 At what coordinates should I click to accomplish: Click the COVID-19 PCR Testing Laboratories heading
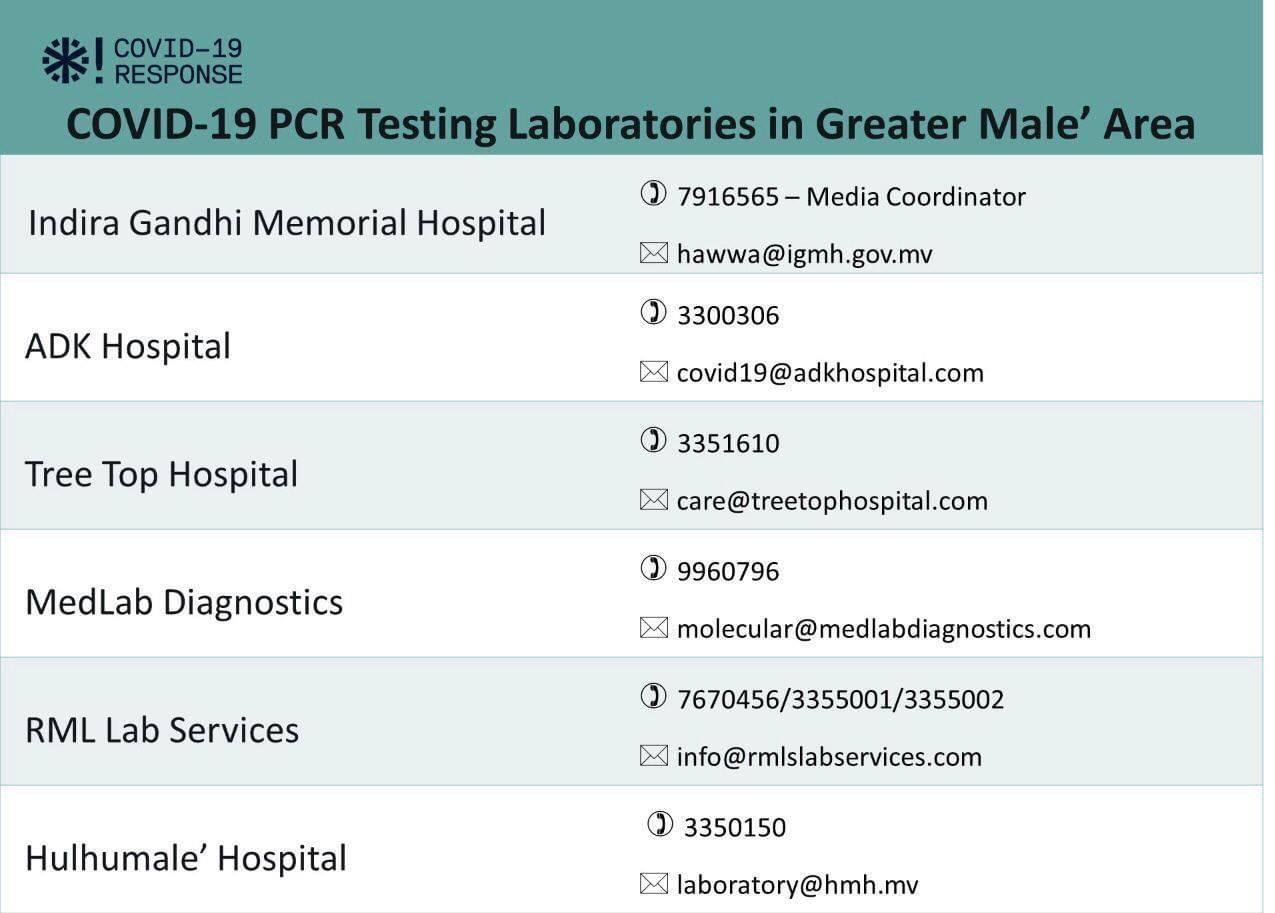(631, 124)
